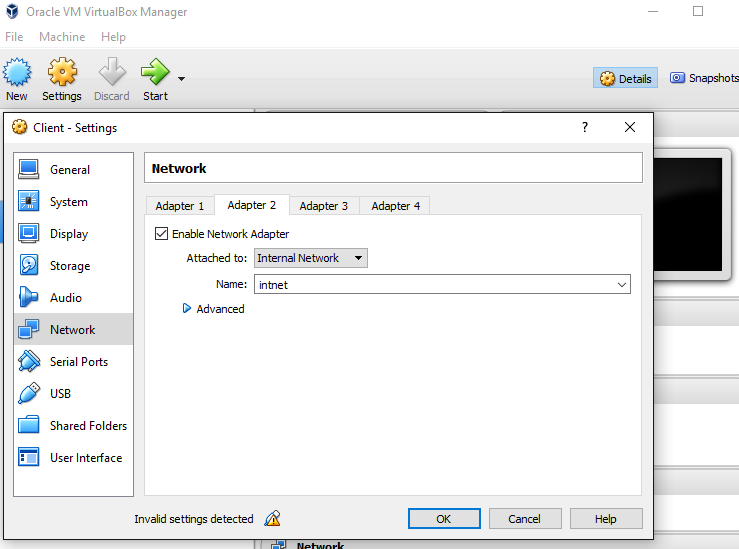
Task: Toggle the Enable Network Adapter checkbox
Action: coord(161,234)
